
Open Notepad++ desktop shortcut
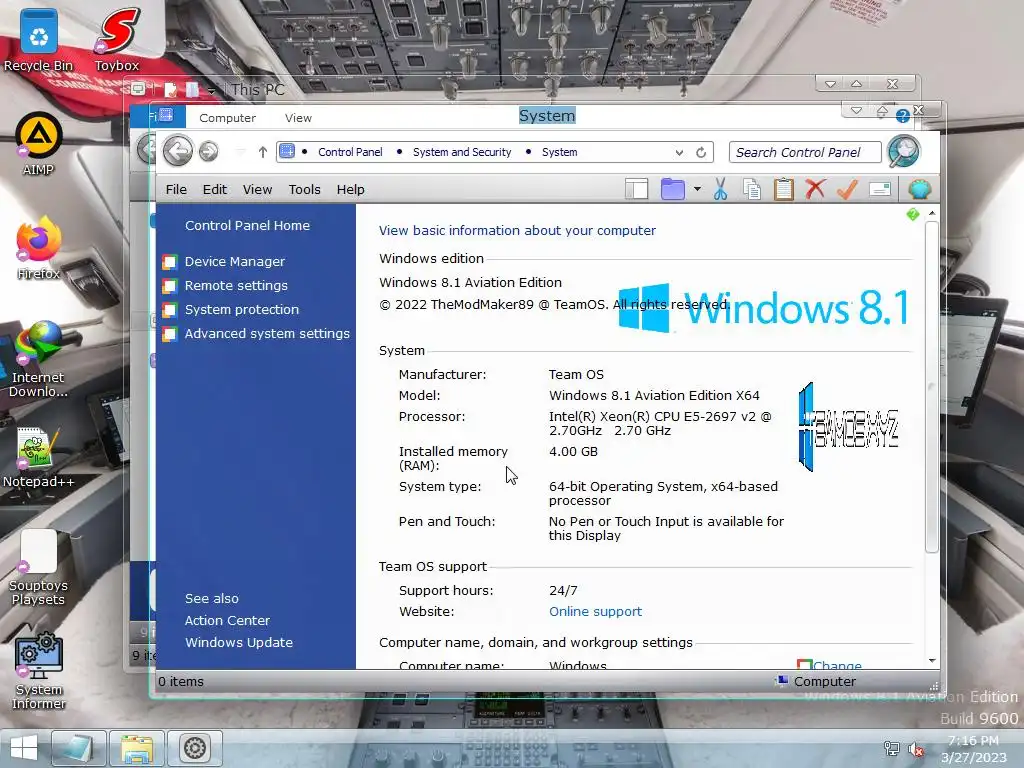tap(39, 457)
